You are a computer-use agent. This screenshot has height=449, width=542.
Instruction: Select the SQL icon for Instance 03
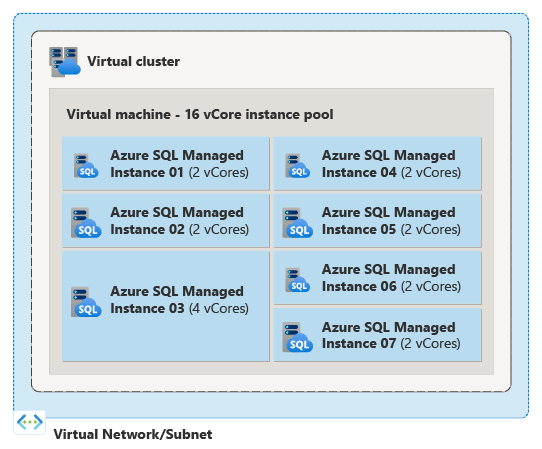point(86,302)
